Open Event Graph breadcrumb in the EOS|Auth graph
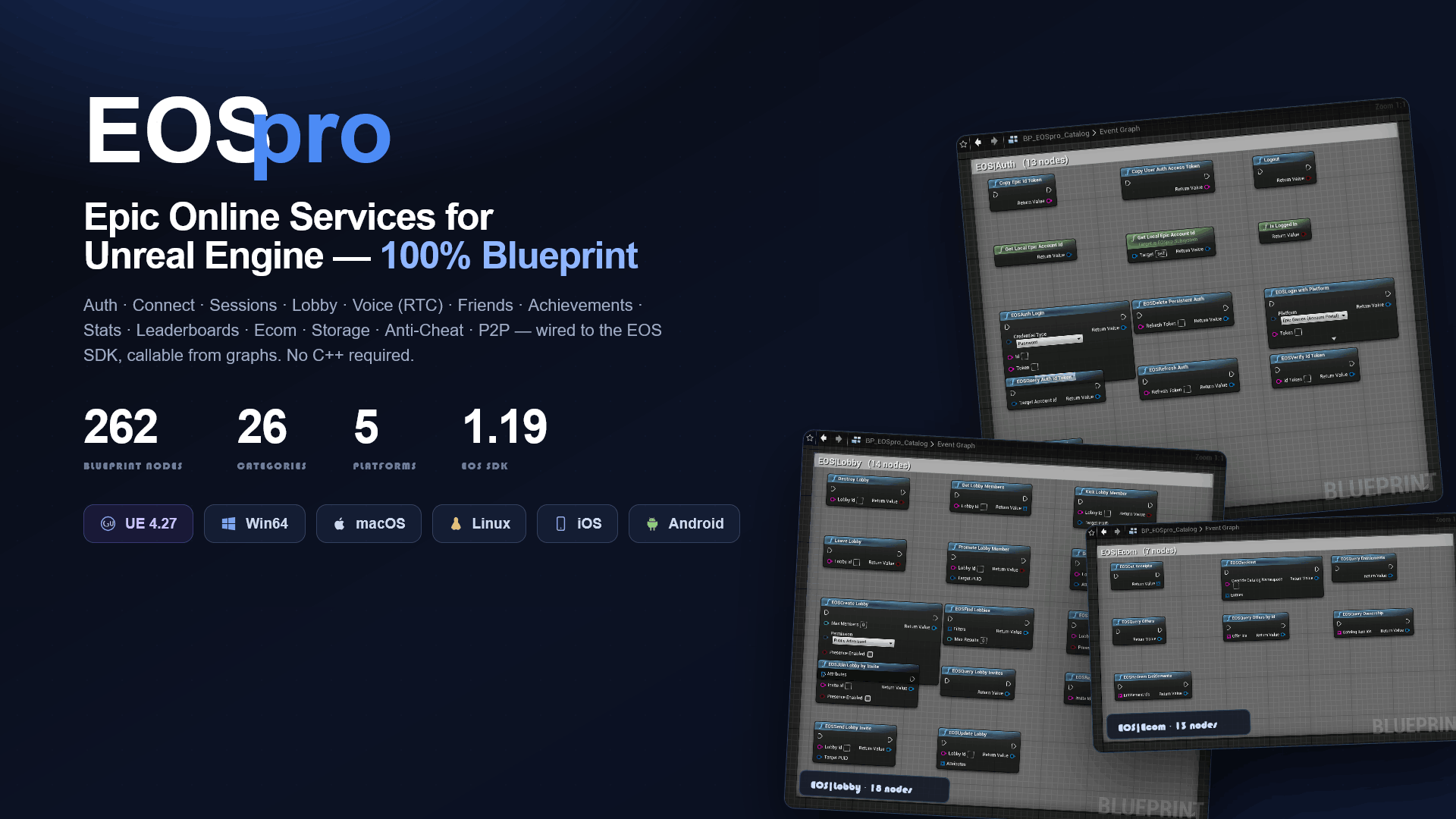 [1119, 130]
